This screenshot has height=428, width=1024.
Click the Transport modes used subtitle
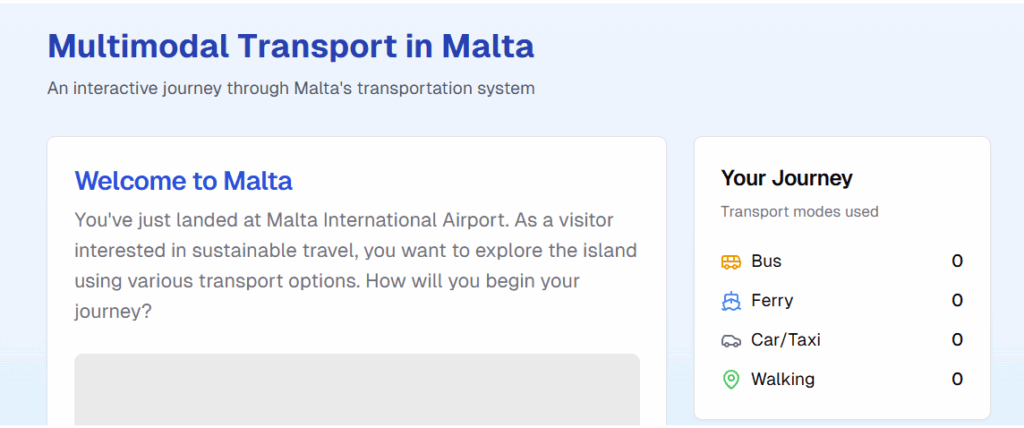tap(799, 212)
